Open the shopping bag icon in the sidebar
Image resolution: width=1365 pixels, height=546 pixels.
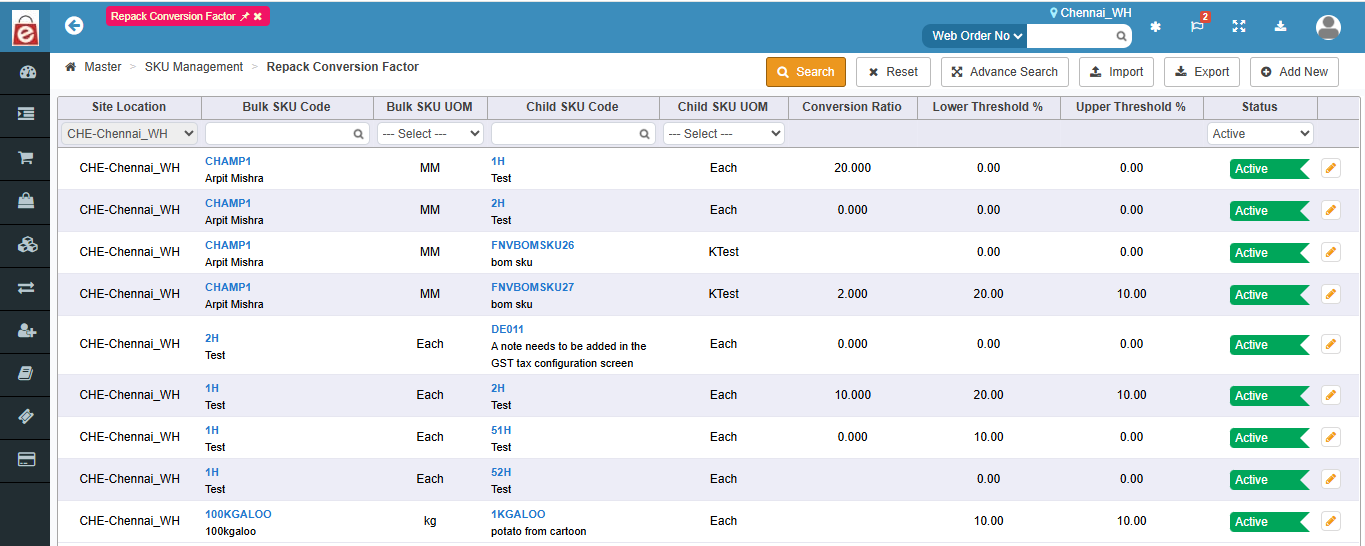point(26,201)
